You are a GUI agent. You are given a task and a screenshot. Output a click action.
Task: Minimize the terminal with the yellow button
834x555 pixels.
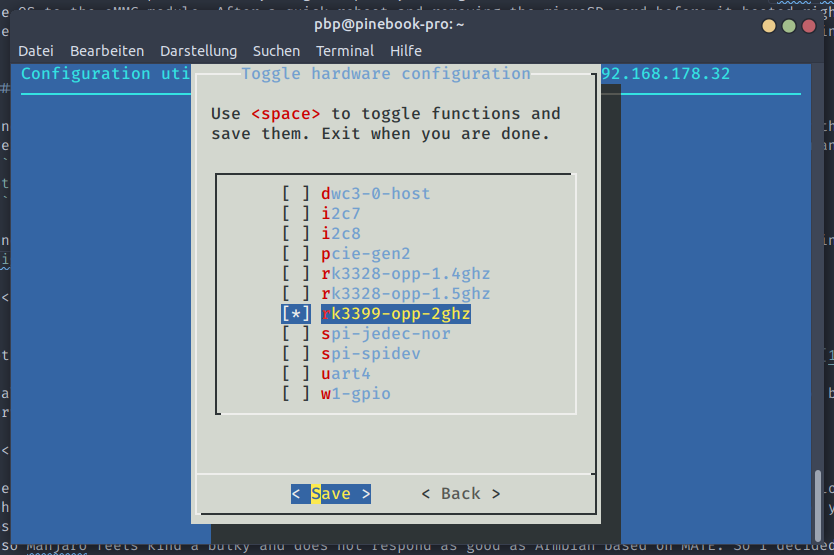coord(769,26)
